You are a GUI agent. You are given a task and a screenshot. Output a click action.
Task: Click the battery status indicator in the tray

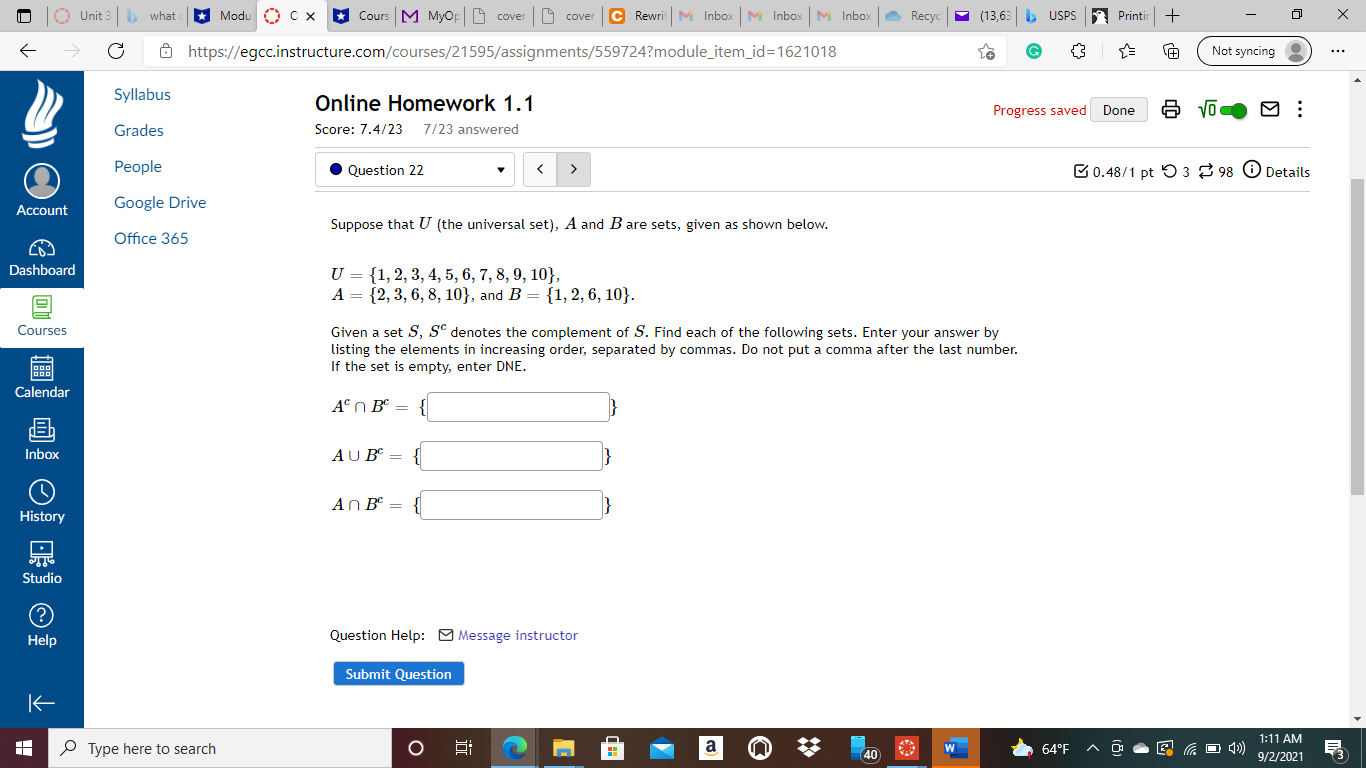[1214, 748]
